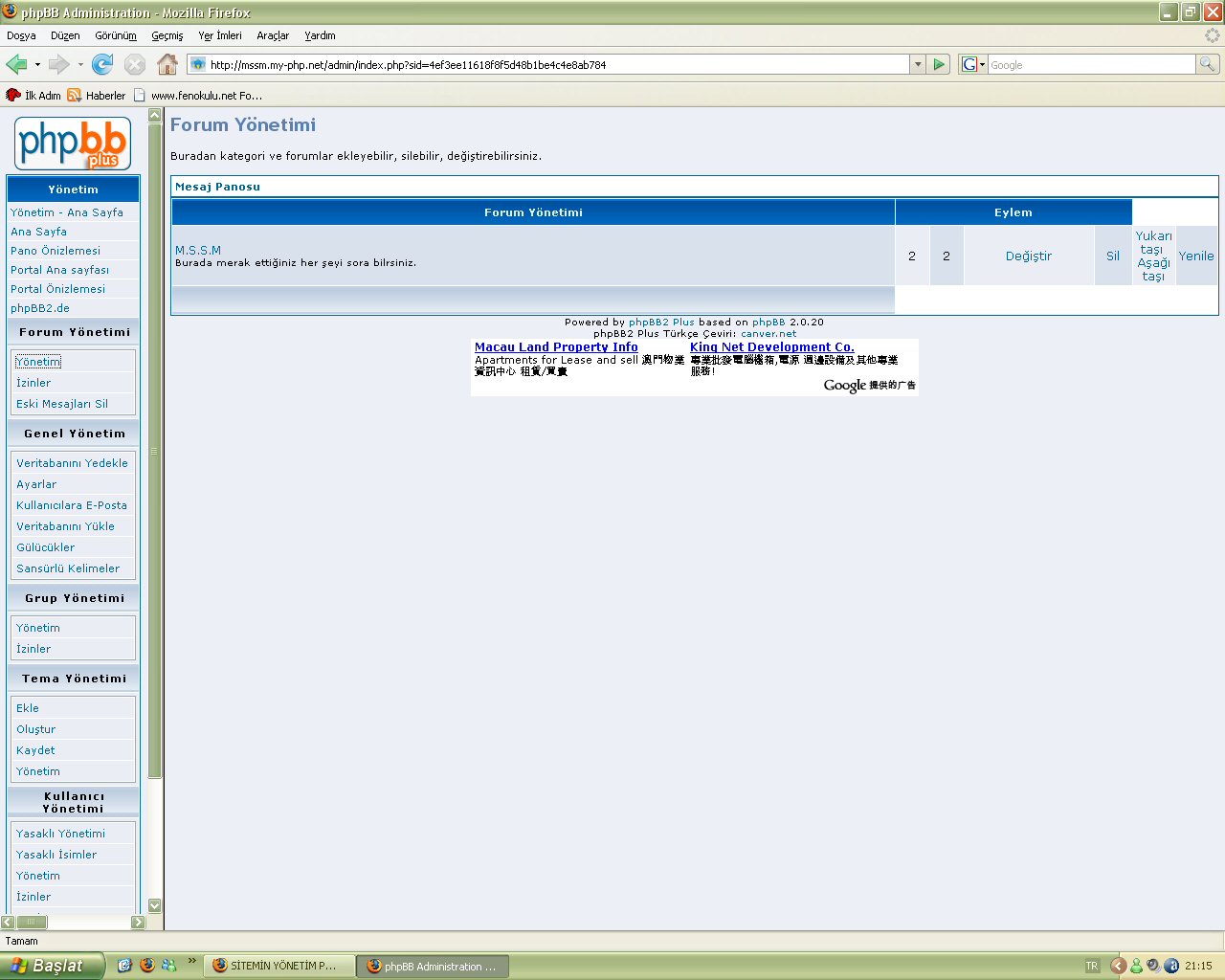Show hidden tray icons with the arrow

[1117, 966]
